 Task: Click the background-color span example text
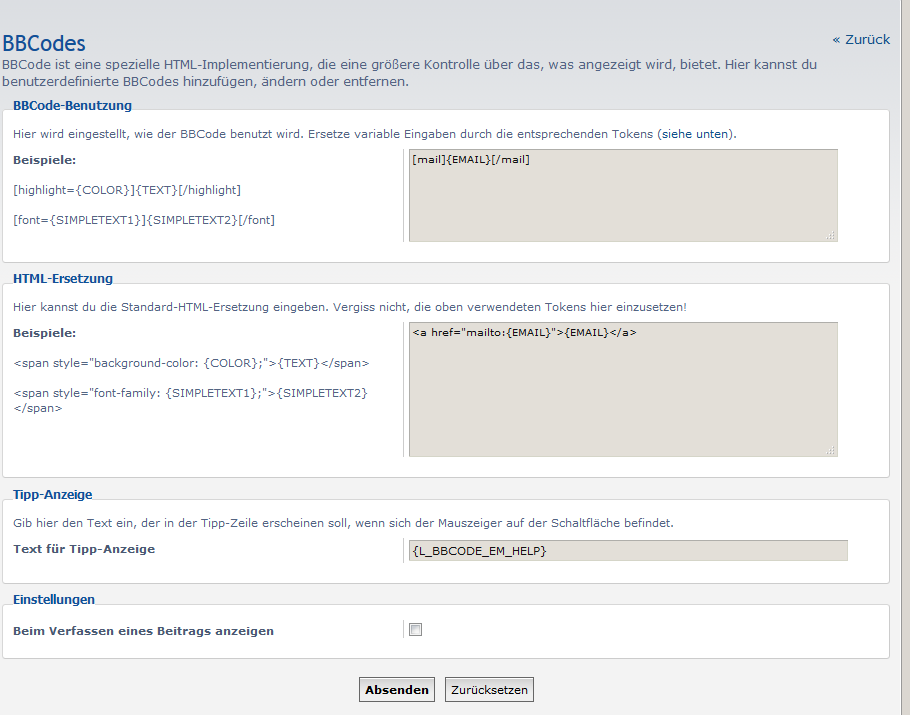click(x=191, y=363)
